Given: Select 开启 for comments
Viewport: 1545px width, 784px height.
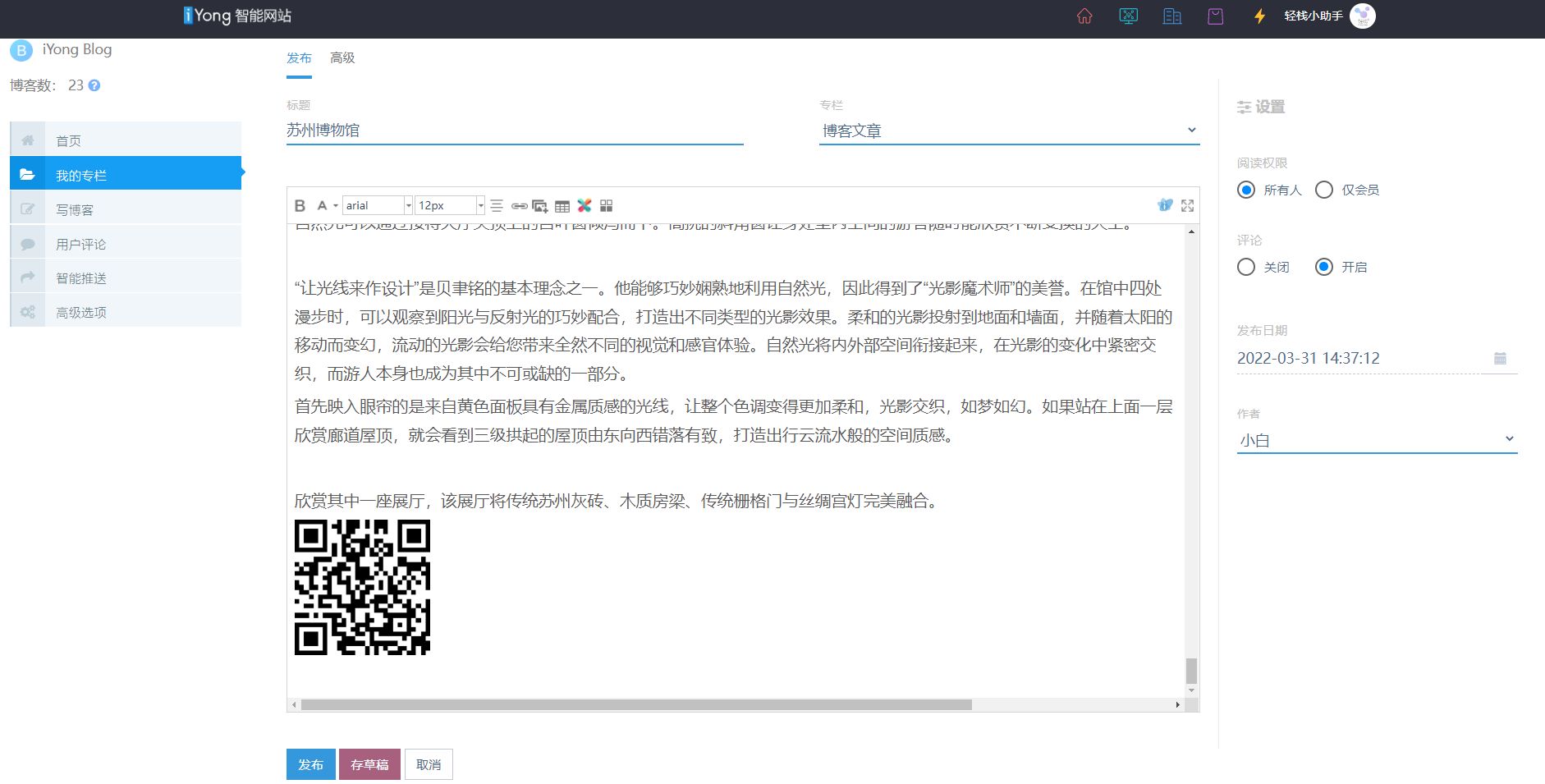Looking at the screenshot, I should coord(1324,267).
